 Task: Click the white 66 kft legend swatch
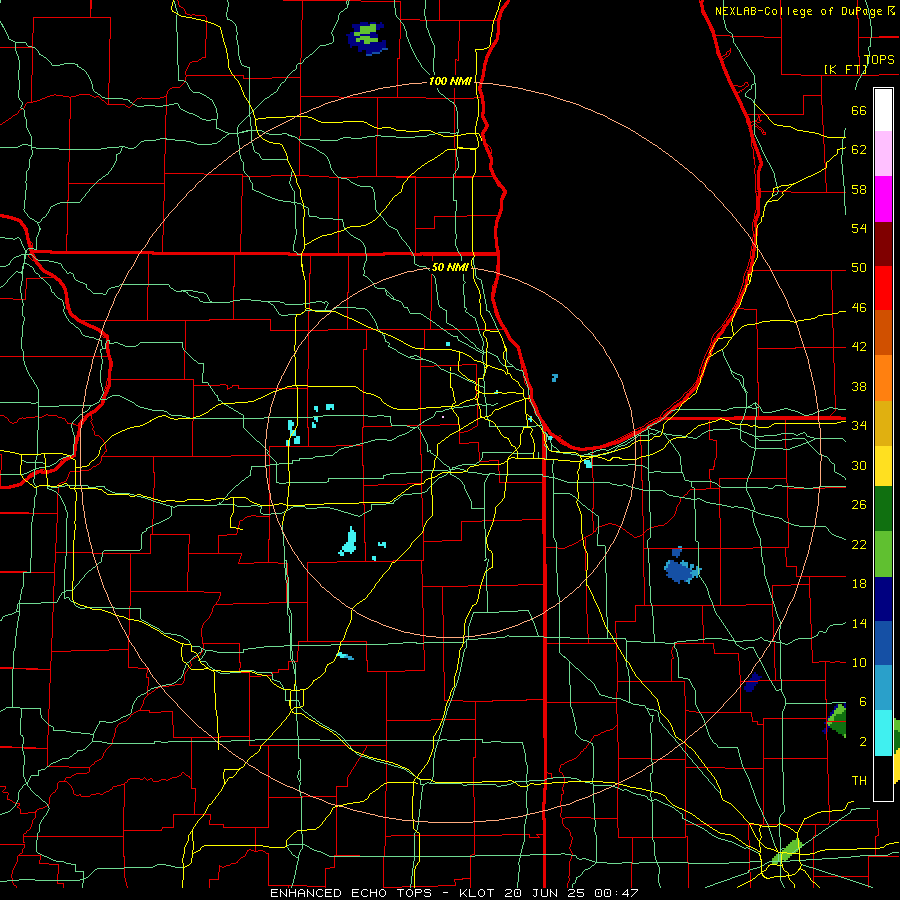point(883,110)
